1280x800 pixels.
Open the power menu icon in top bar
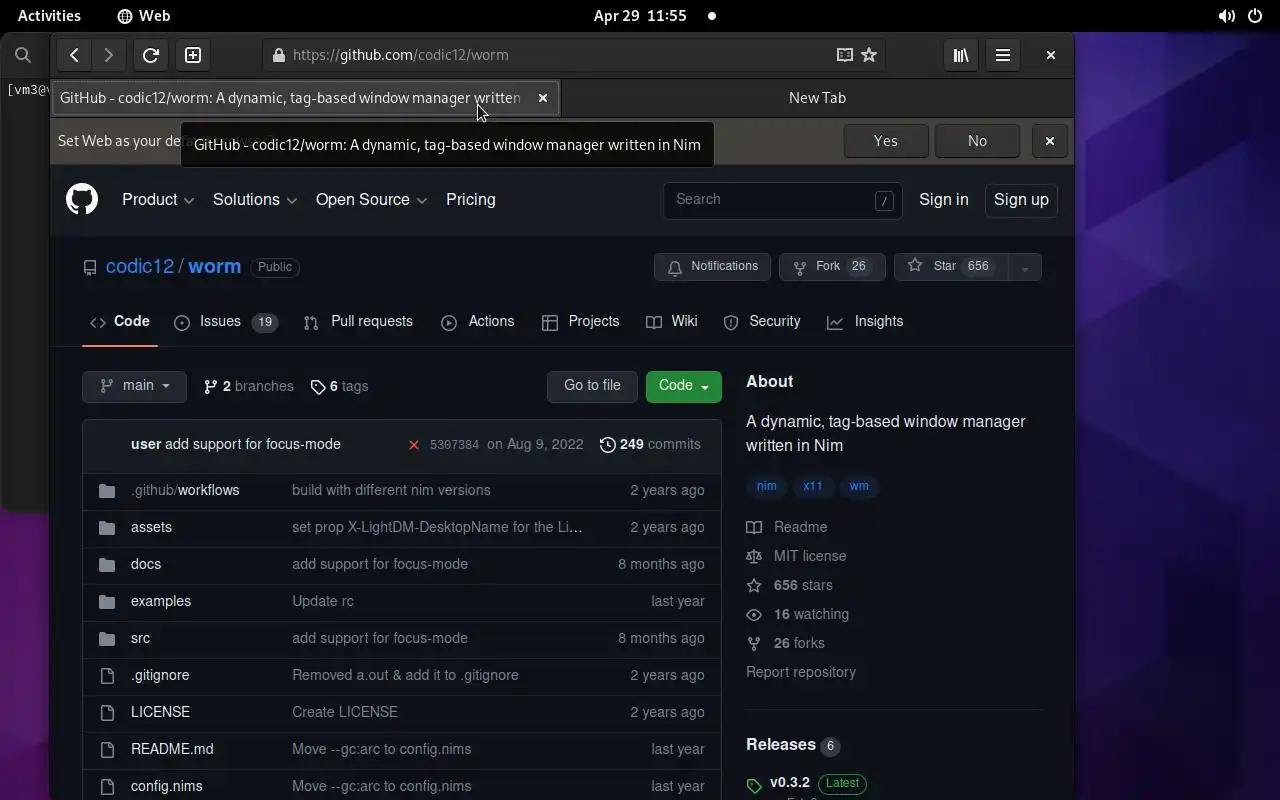1255,16
